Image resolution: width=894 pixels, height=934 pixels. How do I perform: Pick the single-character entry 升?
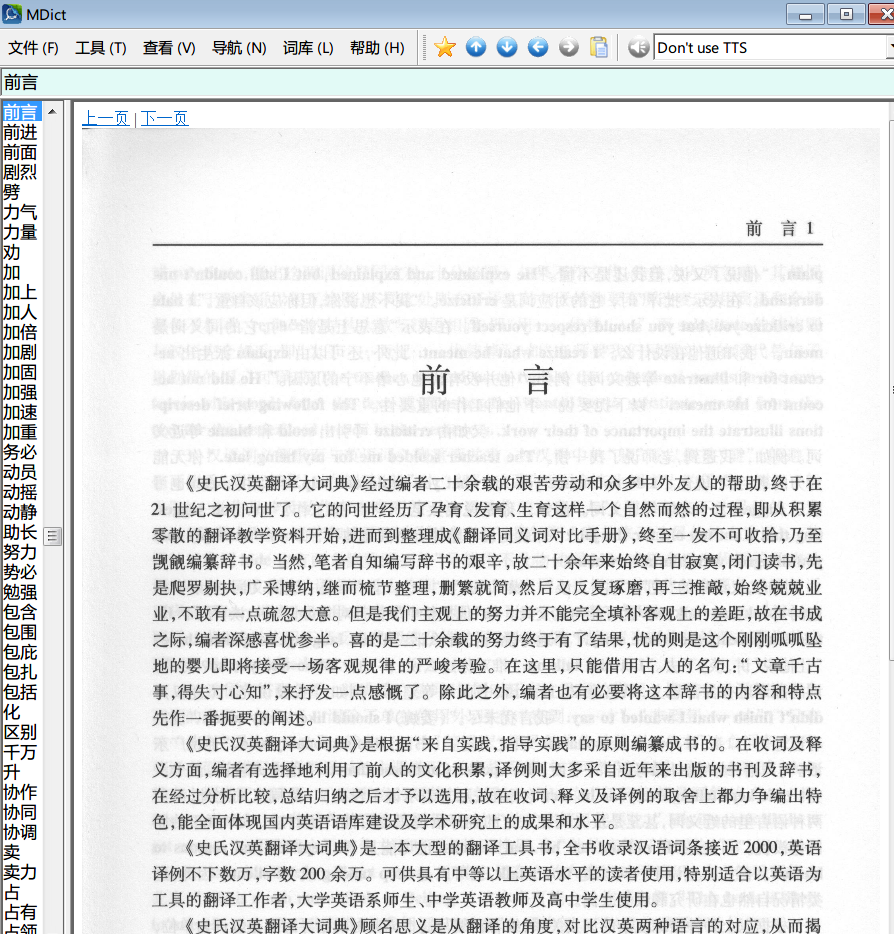coord(12,771)
